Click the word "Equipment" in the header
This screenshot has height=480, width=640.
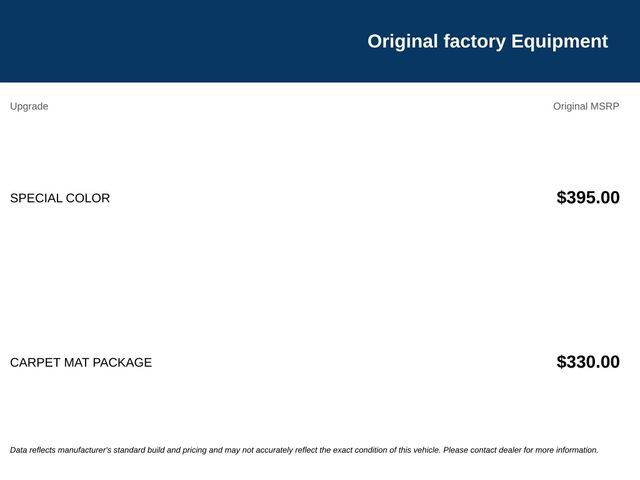pos(559,42)
